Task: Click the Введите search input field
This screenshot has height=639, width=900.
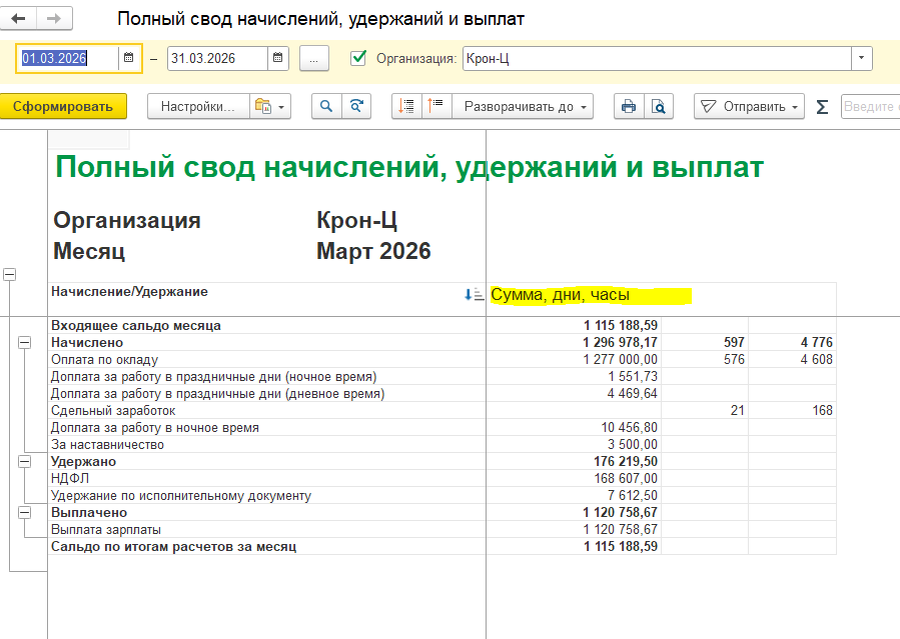Action: coord(870,107)
